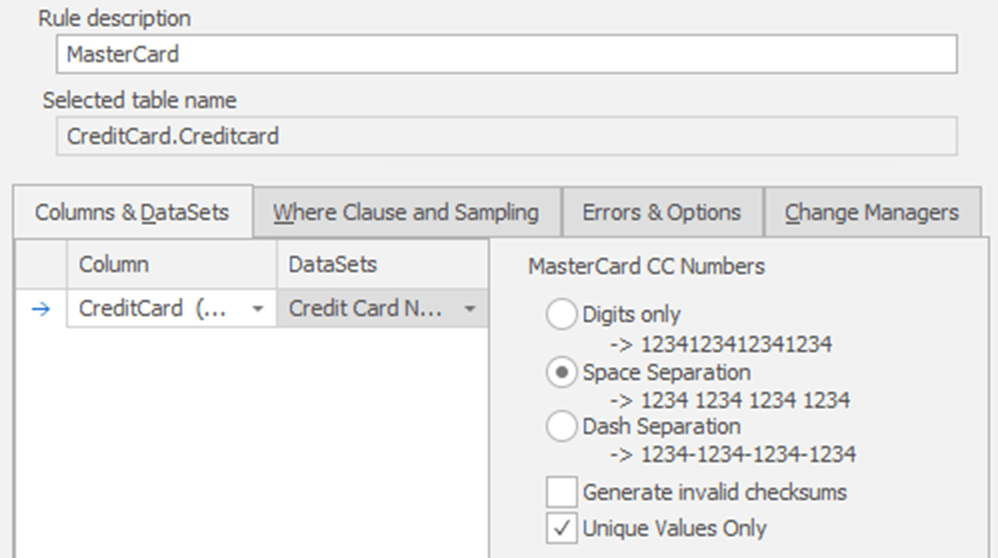Image resolution: width=998 pixels, height=558 pixels.
Task: Click the Rule description field containing MasterCard
Action: pos(507,54)
